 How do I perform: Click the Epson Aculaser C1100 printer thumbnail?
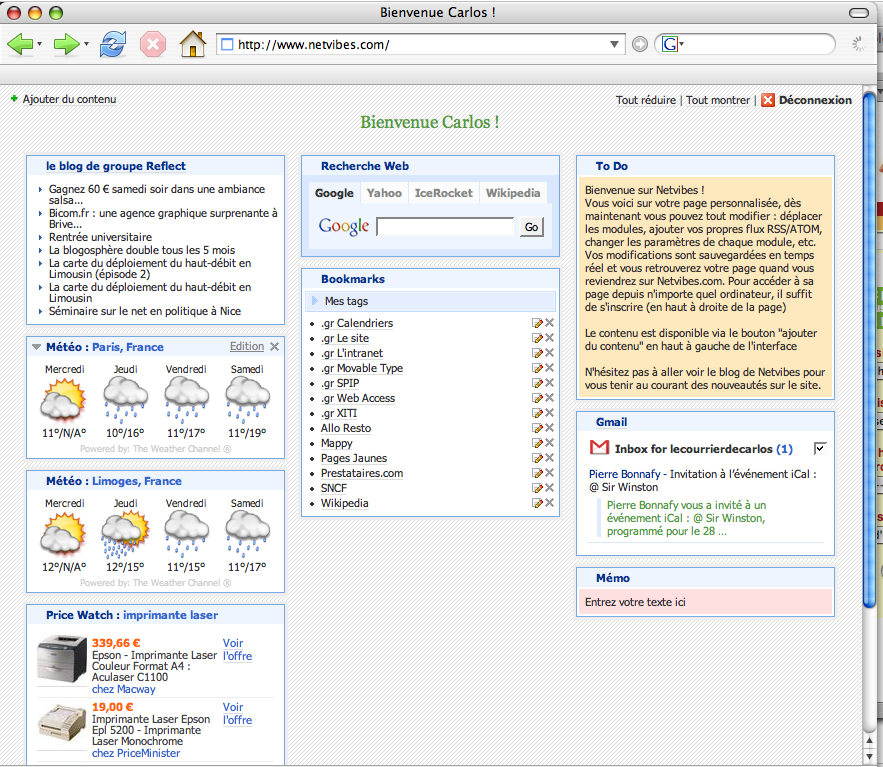coord(62,659)
